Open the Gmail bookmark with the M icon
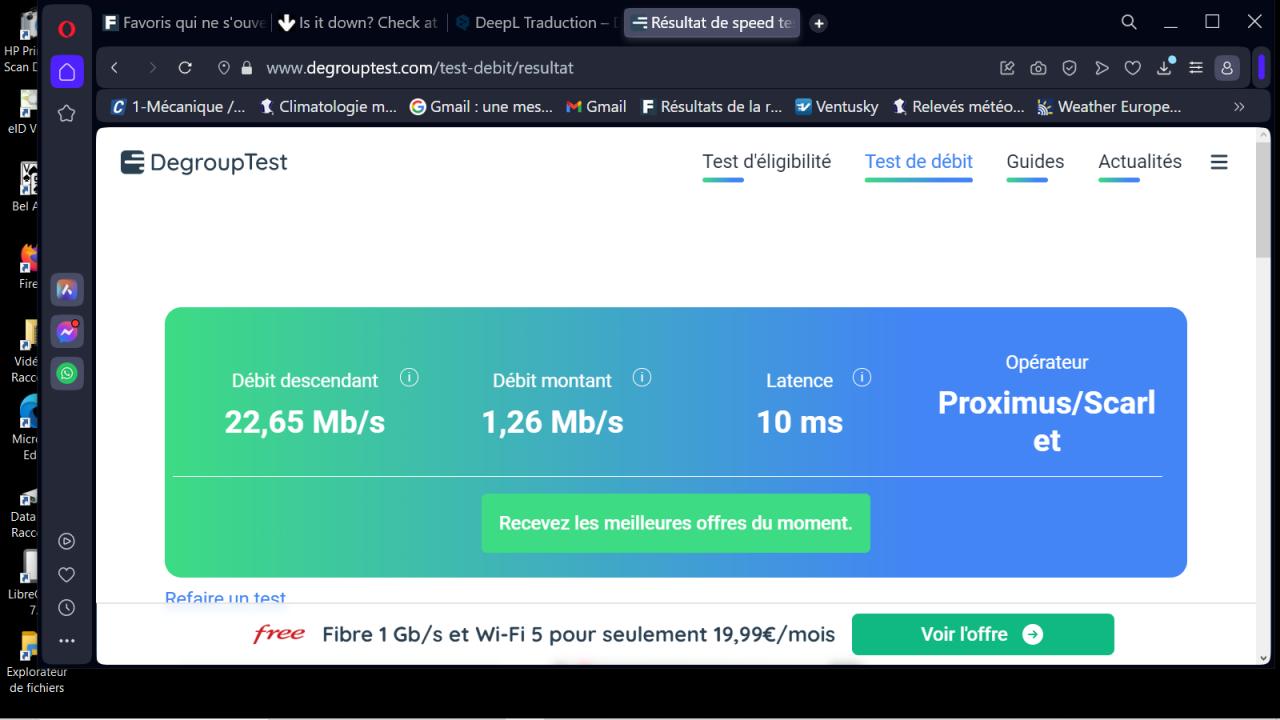Screen dimensions: 1280x720 point(596,106)
